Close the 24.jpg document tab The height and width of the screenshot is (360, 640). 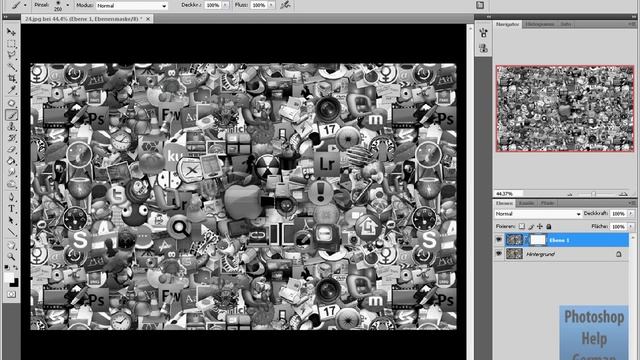[x=148, y=19]
